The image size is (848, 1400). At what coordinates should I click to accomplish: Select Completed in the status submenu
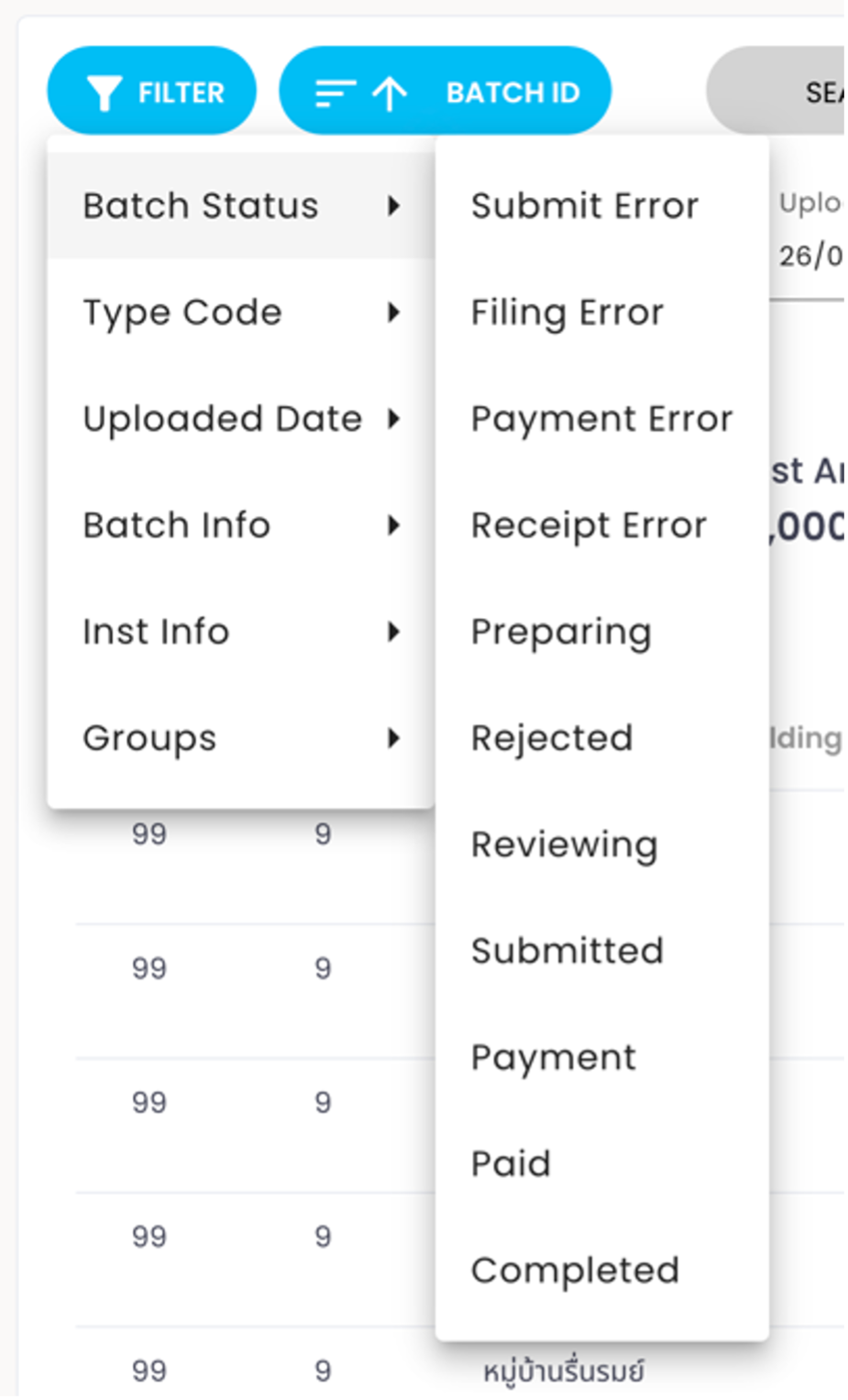click(575, 1270)
